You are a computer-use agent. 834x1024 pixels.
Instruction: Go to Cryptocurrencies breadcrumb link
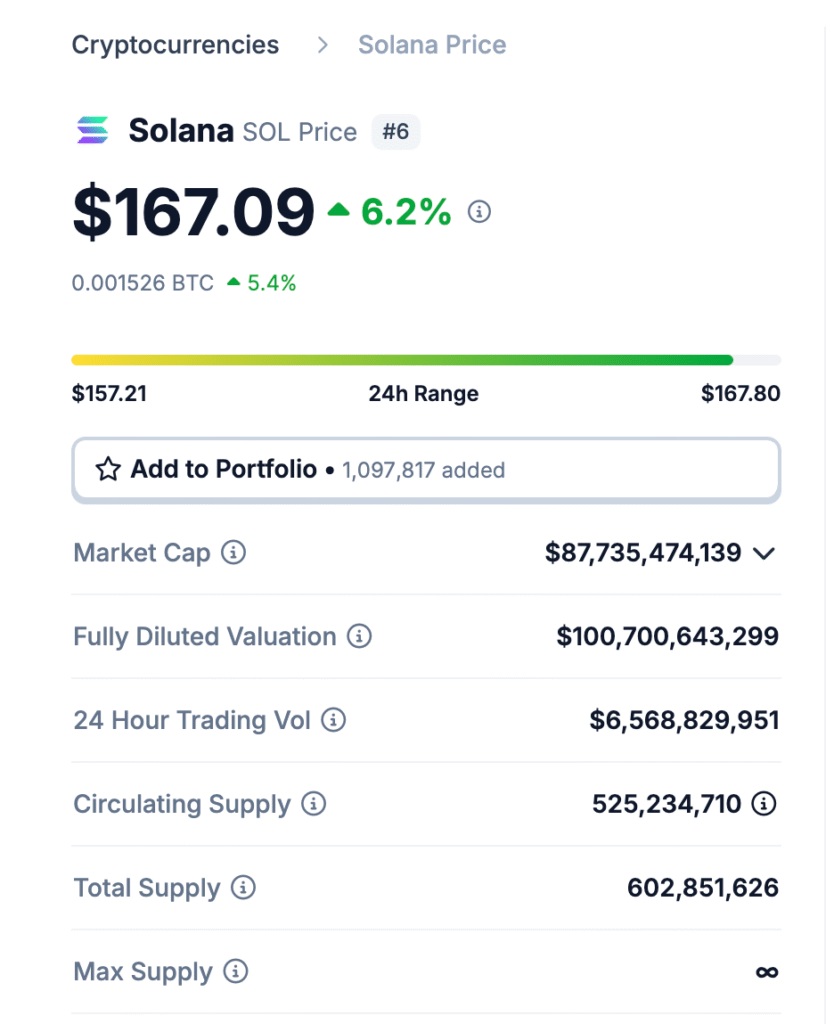175,45
